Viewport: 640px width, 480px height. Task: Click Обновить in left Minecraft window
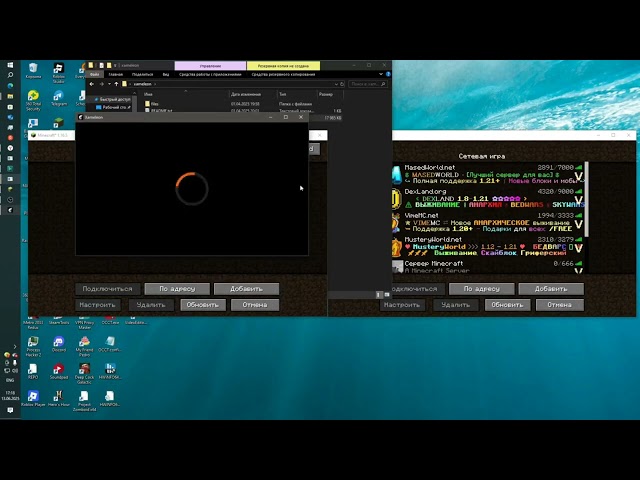pyautogui.click(x=203, y=304)
